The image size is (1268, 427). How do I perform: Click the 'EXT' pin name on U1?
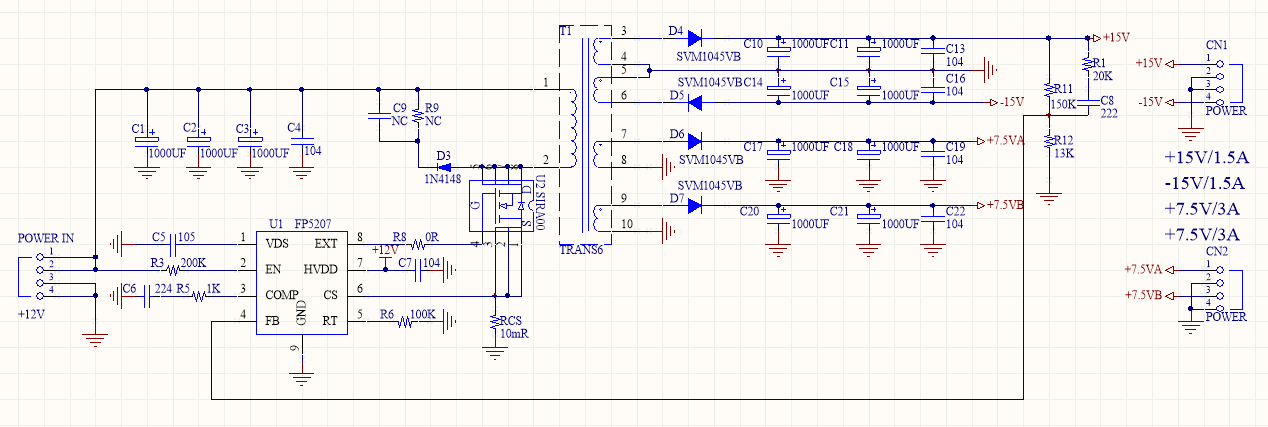(x=327, y=243)
